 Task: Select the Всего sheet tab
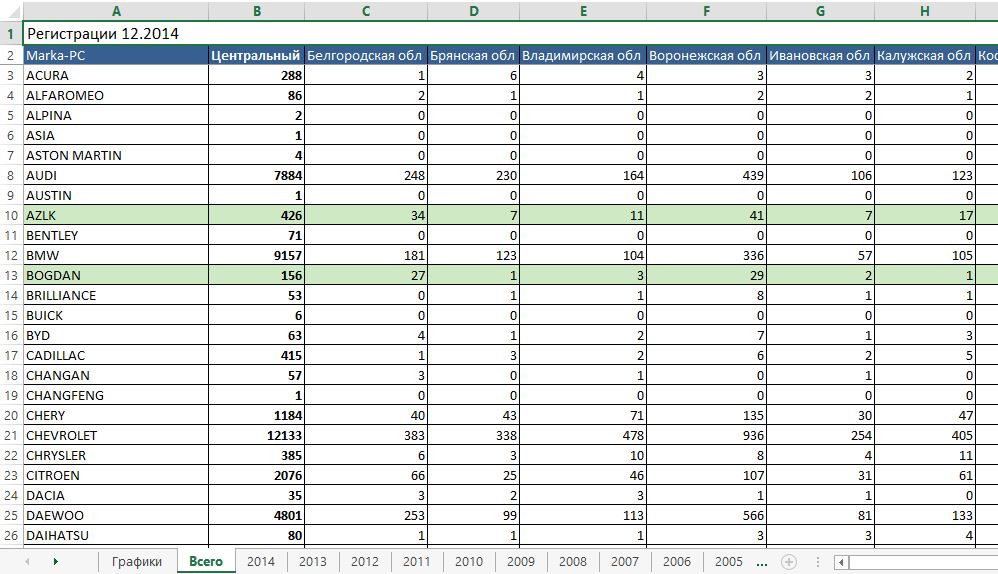coord(206,561)
